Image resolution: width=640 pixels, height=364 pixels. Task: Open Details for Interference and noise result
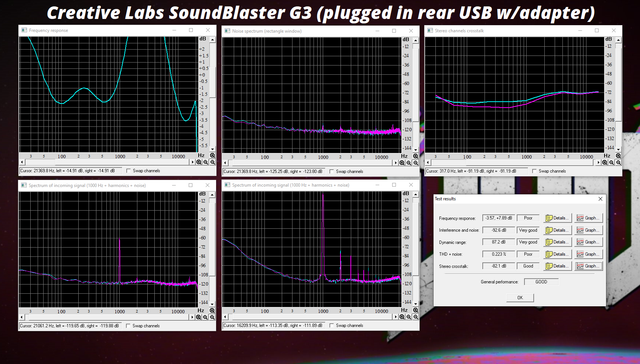point(558,230)
